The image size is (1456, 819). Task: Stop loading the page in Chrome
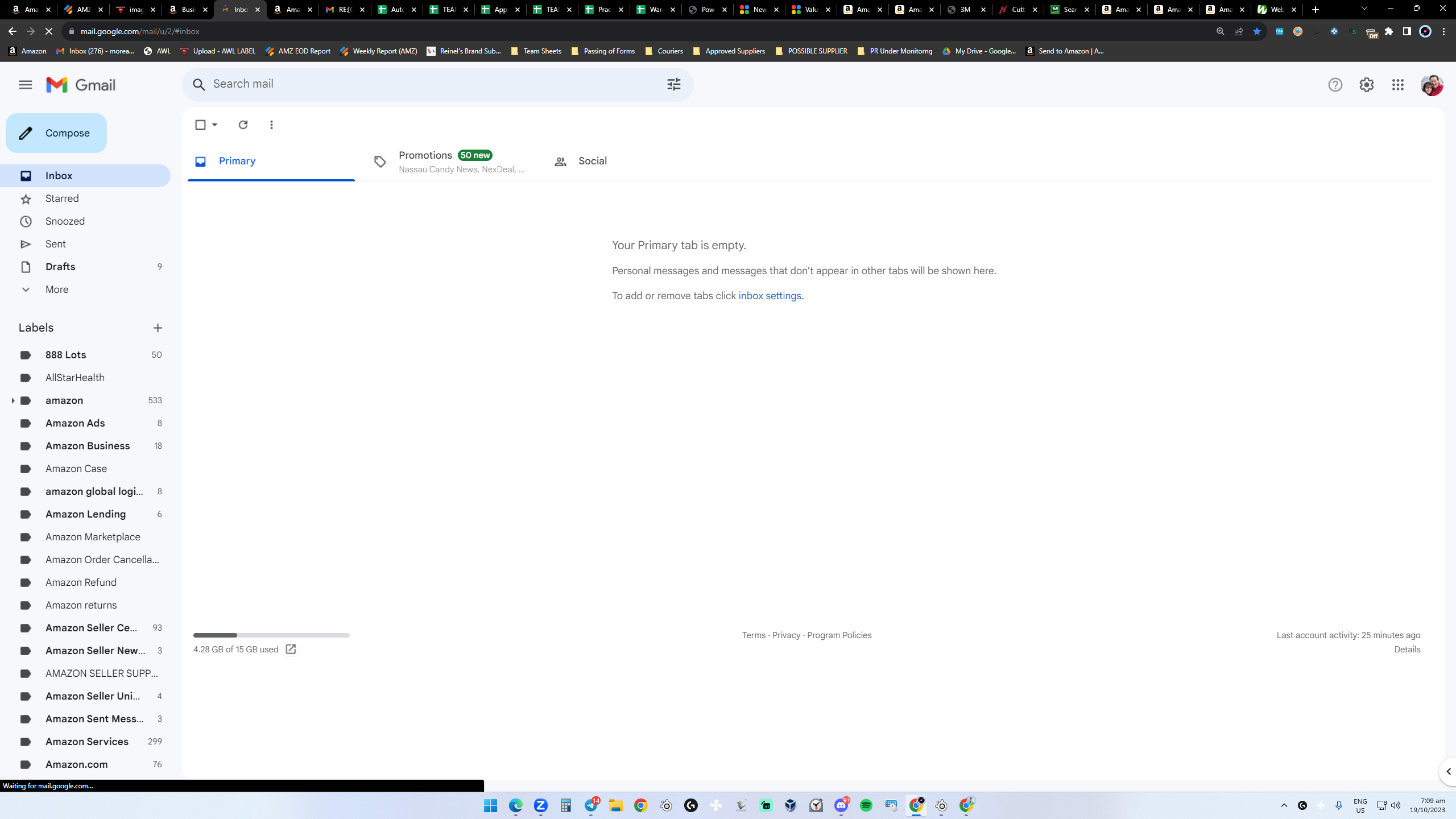49,31
